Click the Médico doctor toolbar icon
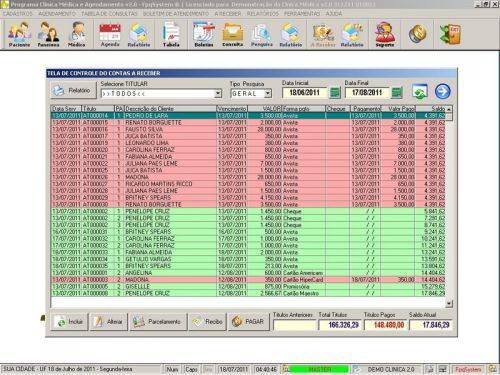 pos(76,34)
